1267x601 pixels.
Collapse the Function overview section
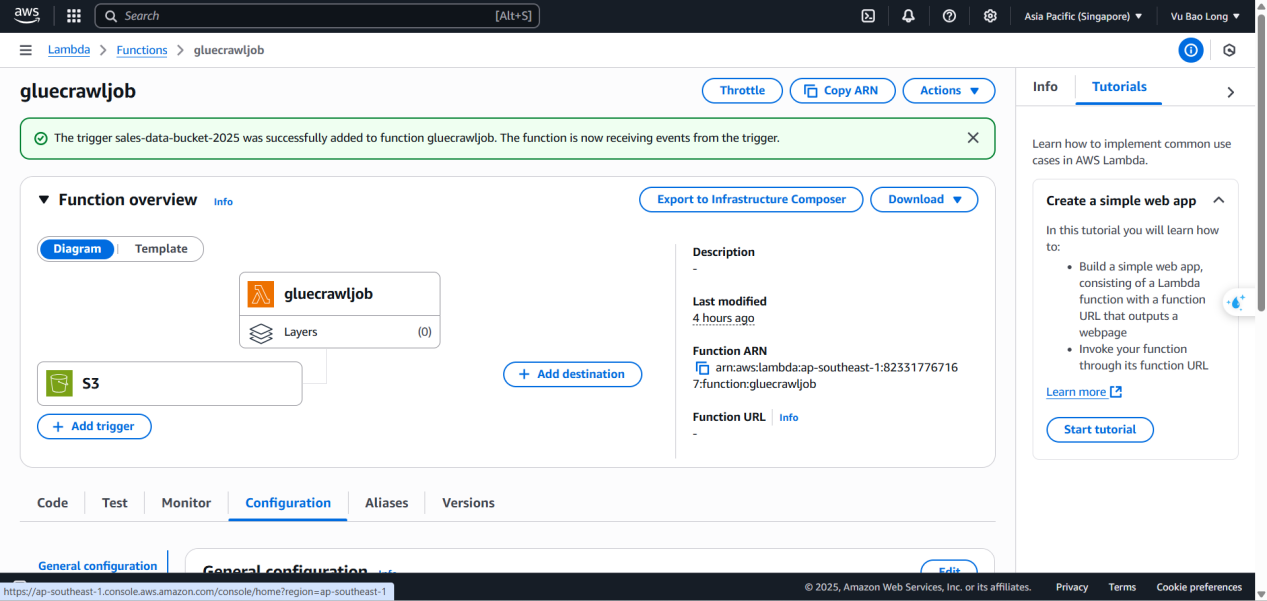coord(44,200)
